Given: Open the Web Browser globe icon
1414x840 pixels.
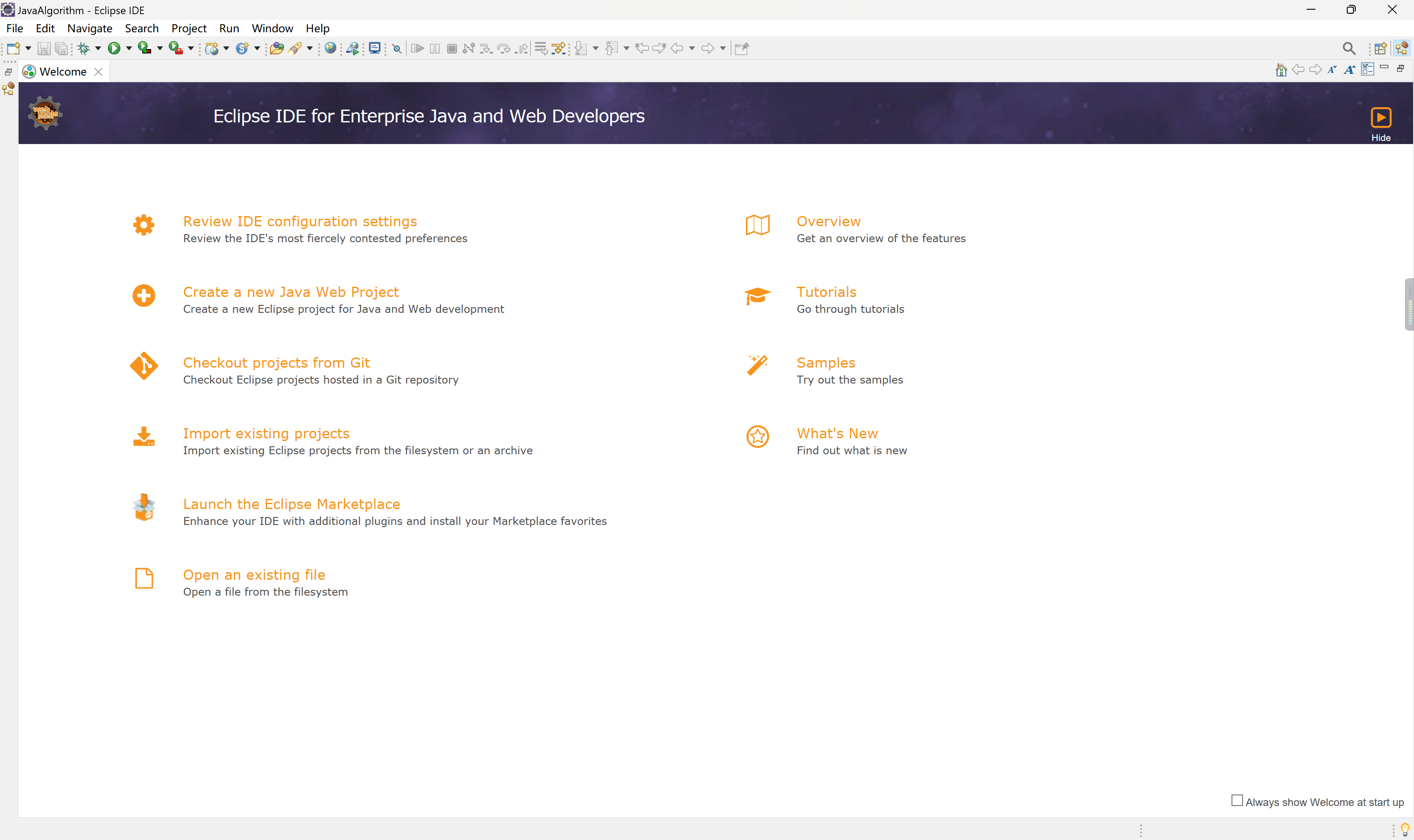Looking at the screenshot, I should (x=331, y=49).
